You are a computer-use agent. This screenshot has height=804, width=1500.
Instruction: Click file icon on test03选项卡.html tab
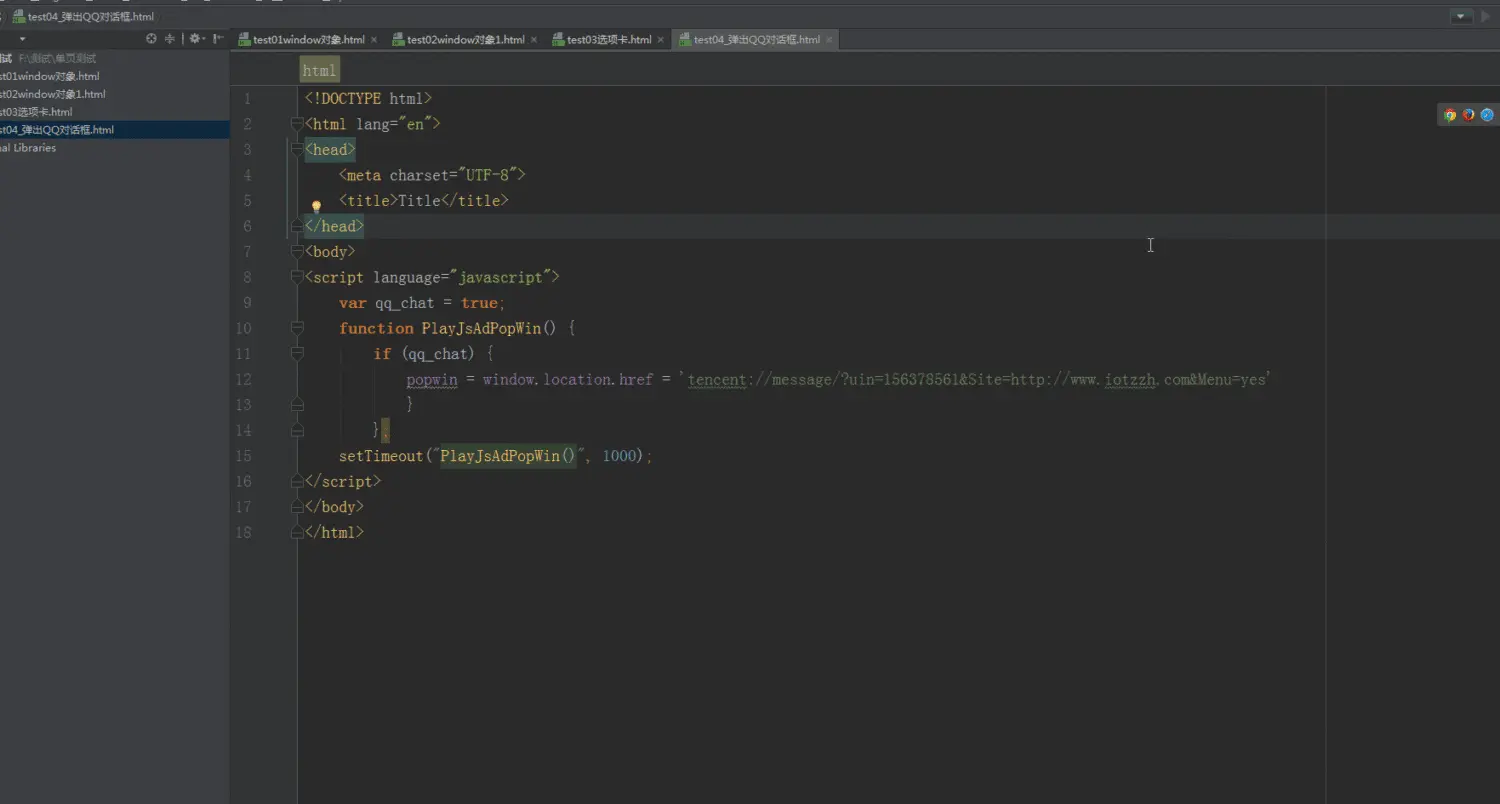coord(558,40)
